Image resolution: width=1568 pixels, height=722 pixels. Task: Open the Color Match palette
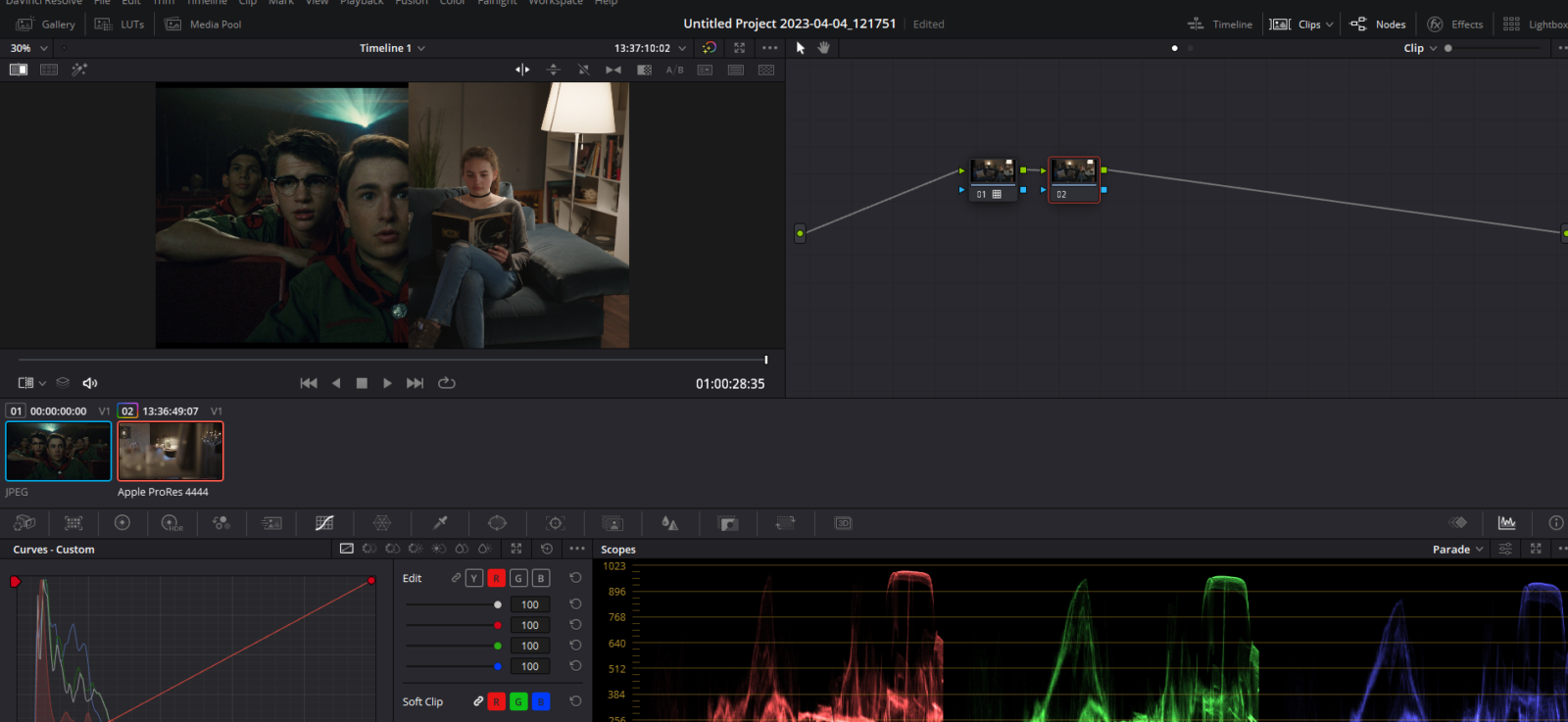73,523
